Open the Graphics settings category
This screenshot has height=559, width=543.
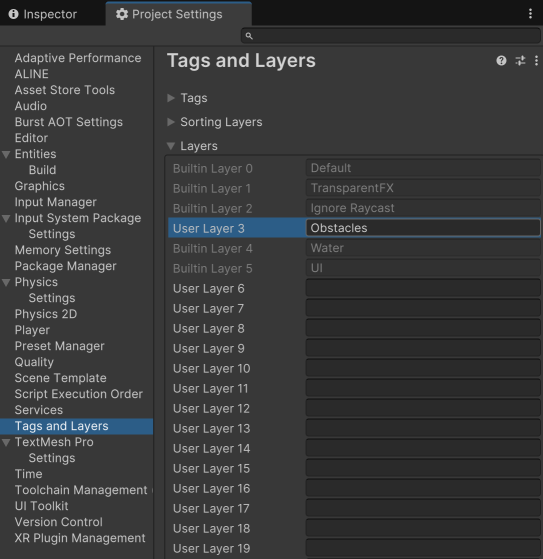40,186
